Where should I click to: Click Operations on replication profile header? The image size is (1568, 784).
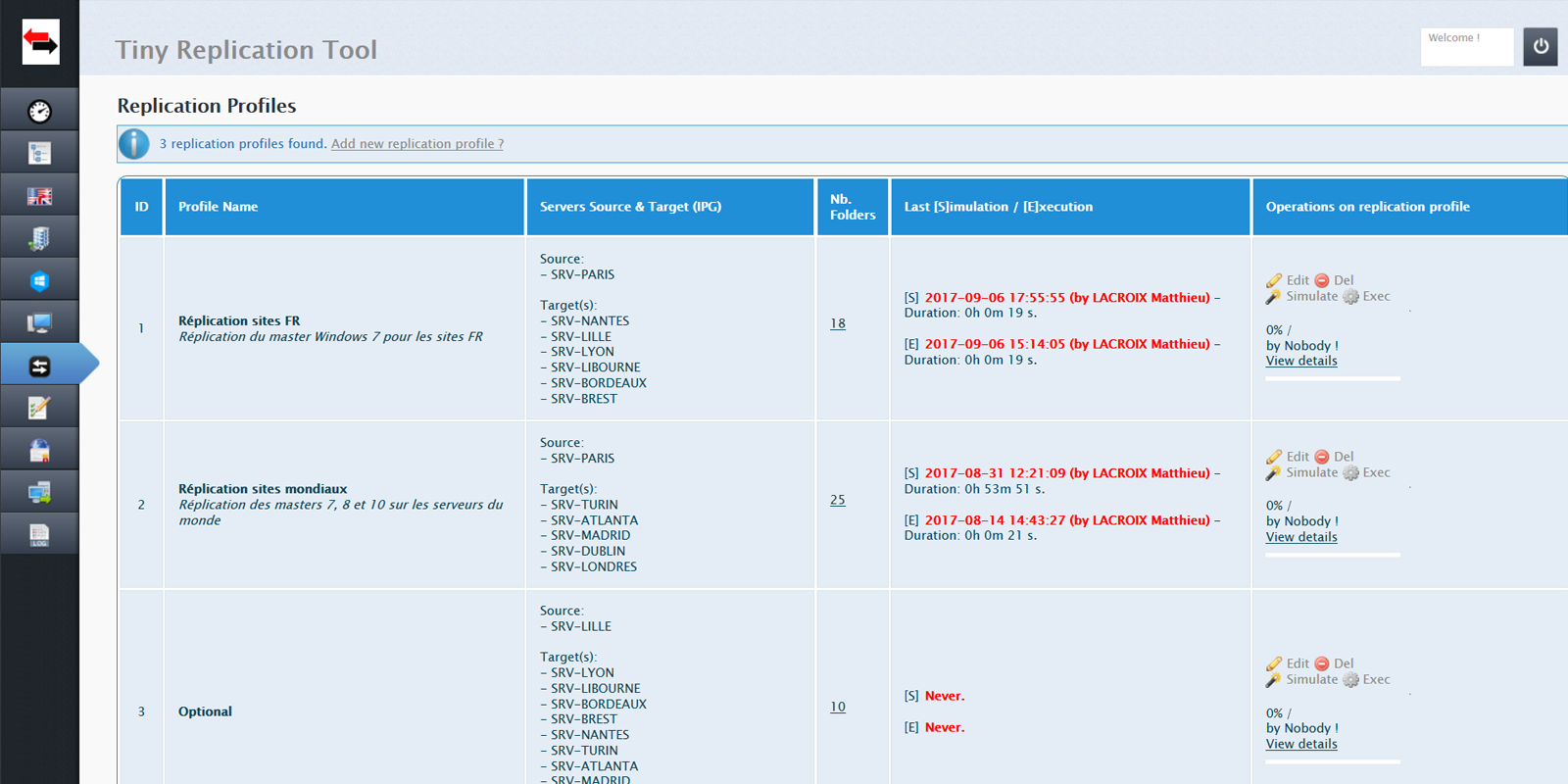pyautogui.click(x=1410, y=207)
